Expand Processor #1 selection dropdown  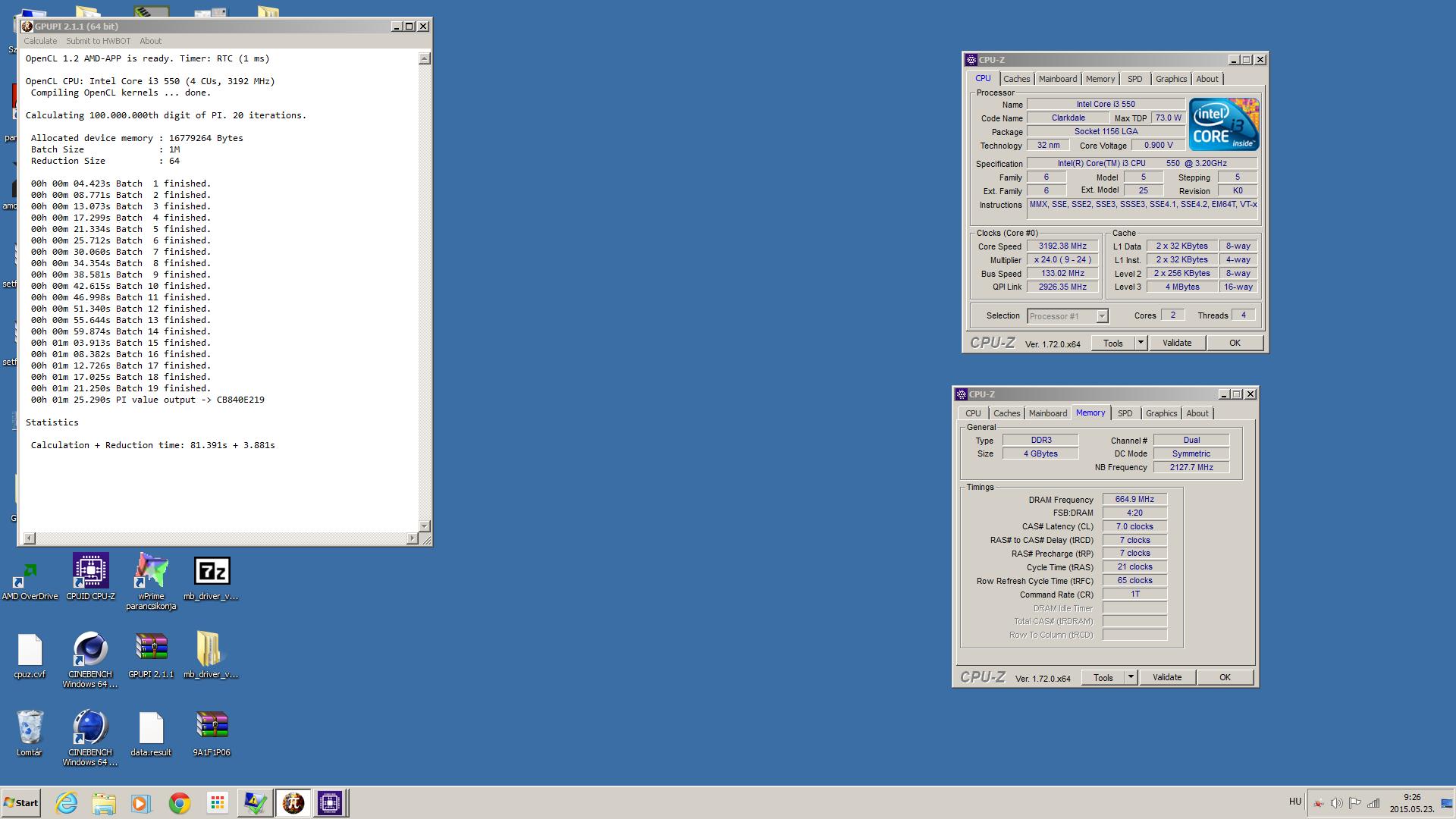pyautogui.click(x=1102, y=316)
